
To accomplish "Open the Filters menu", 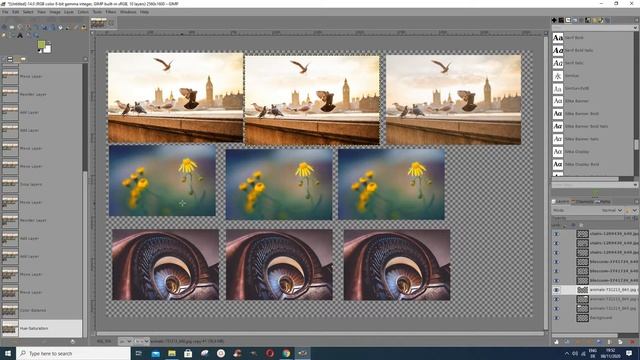I will pos(111,12).
